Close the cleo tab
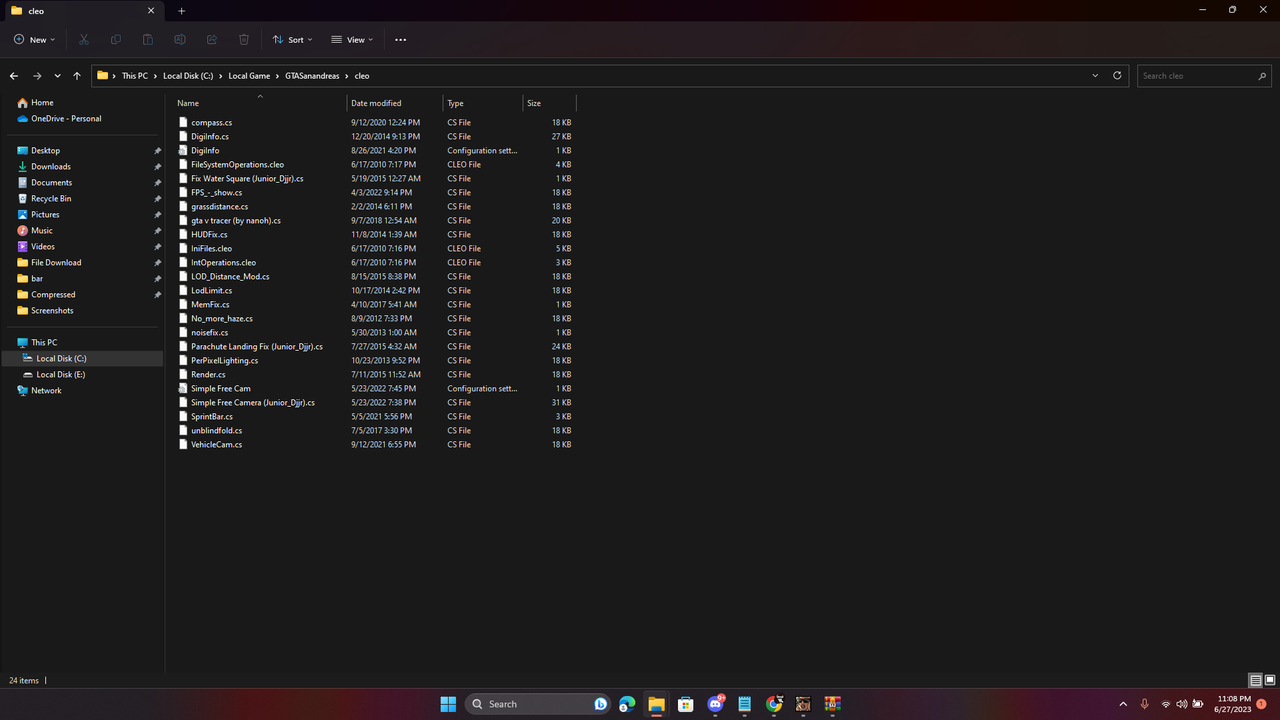This screenshot has height=720, width=1280. pyautogui.click(x=151, y=11)
